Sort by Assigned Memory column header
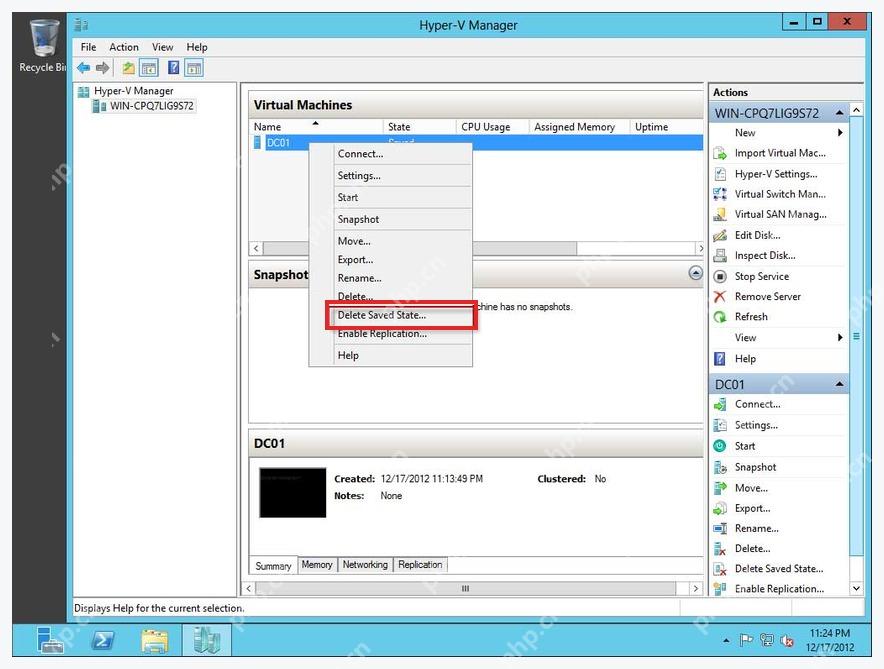 (579, 127)
